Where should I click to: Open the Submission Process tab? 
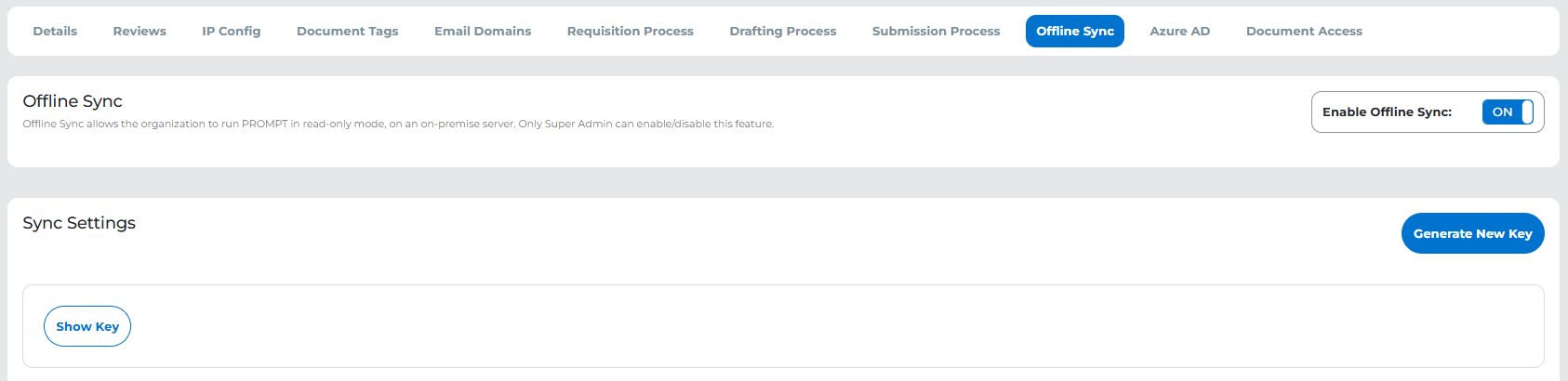click(x=936, y=32)
